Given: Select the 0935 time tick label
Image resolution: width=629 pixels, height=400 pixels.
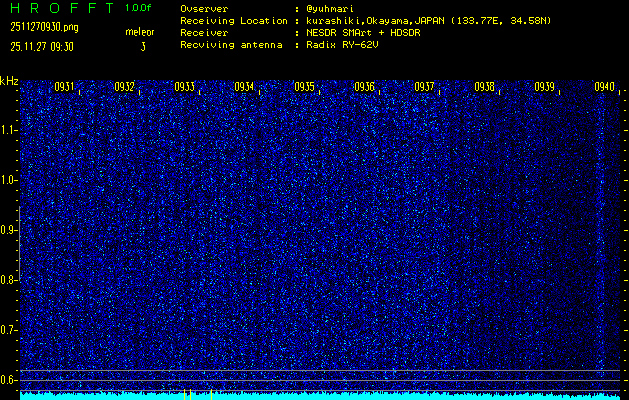Looking at the screenshot, I should pyautogui.click(x=304, y=87).
